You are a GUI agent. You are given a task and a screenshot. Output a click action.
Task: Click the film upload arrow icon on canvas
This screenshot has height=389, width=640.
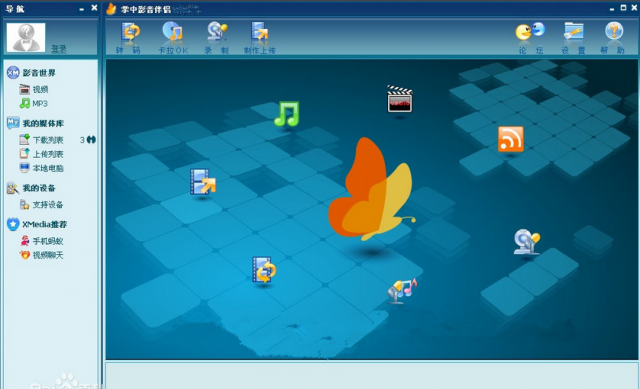point(203,182)
